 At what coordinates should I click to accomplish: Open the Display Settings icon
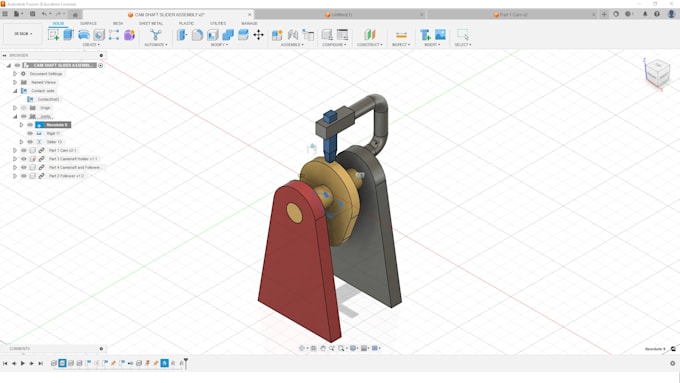tap(353, 348)
